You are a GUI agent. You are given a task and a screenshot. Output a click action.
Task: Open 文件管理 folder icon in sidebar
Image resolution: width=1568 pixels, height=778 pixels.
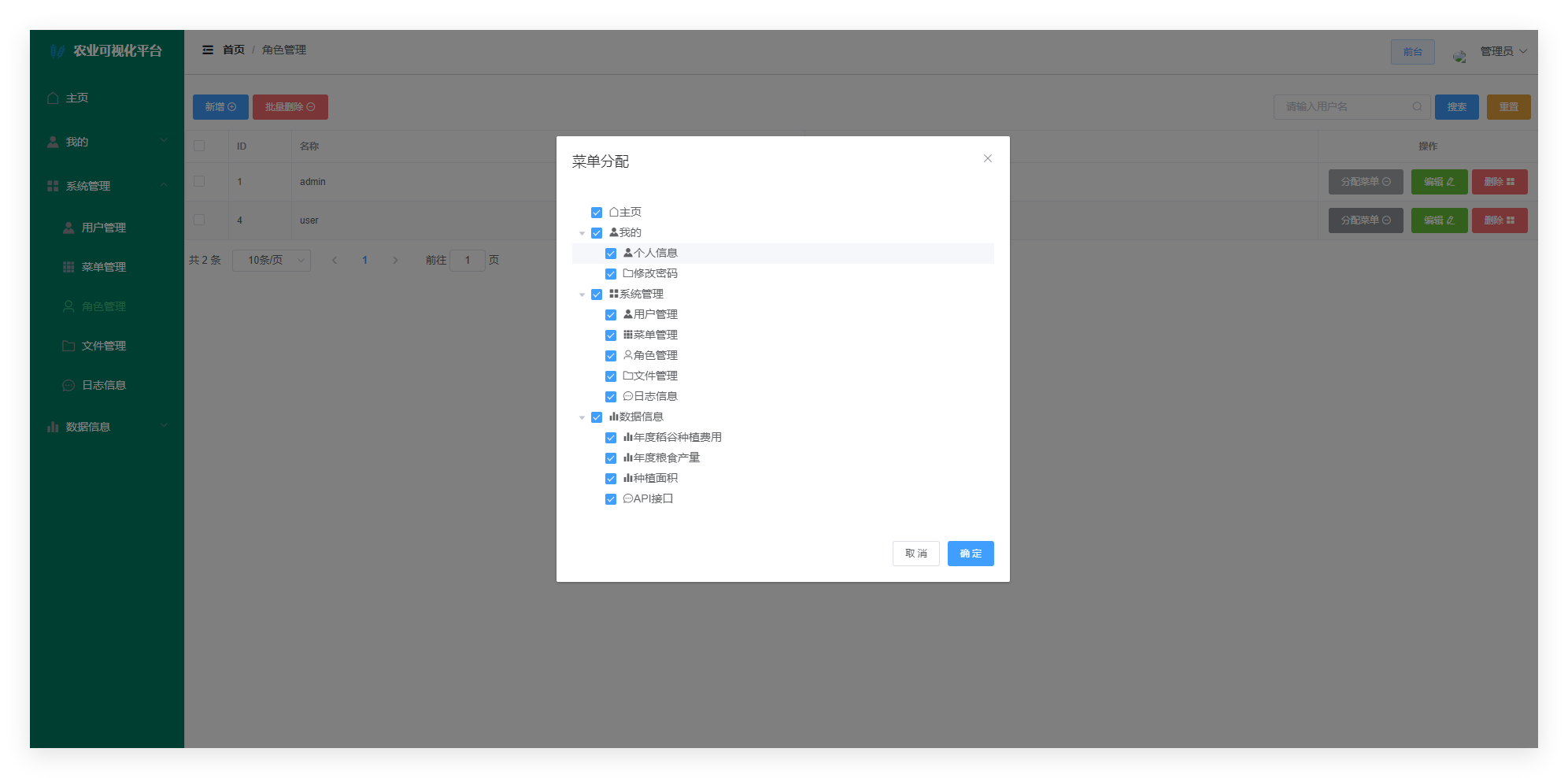point(68,345)
